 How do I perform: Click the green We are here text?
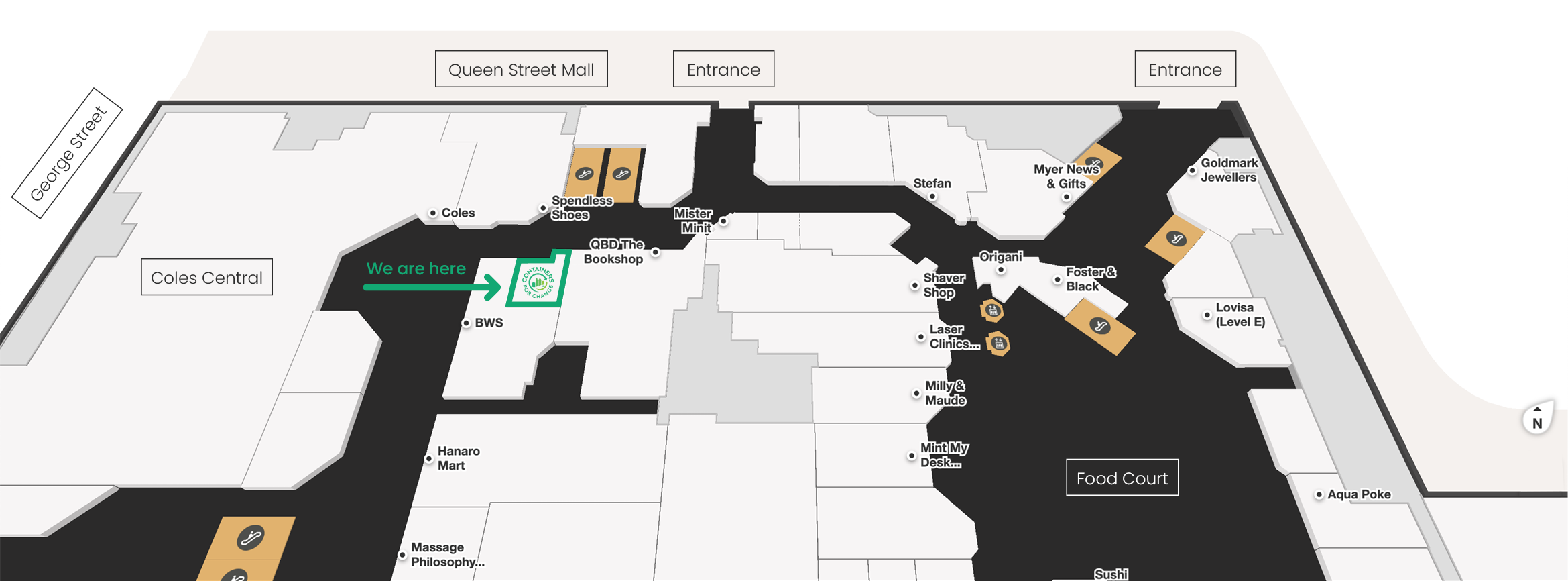(416, 268)
